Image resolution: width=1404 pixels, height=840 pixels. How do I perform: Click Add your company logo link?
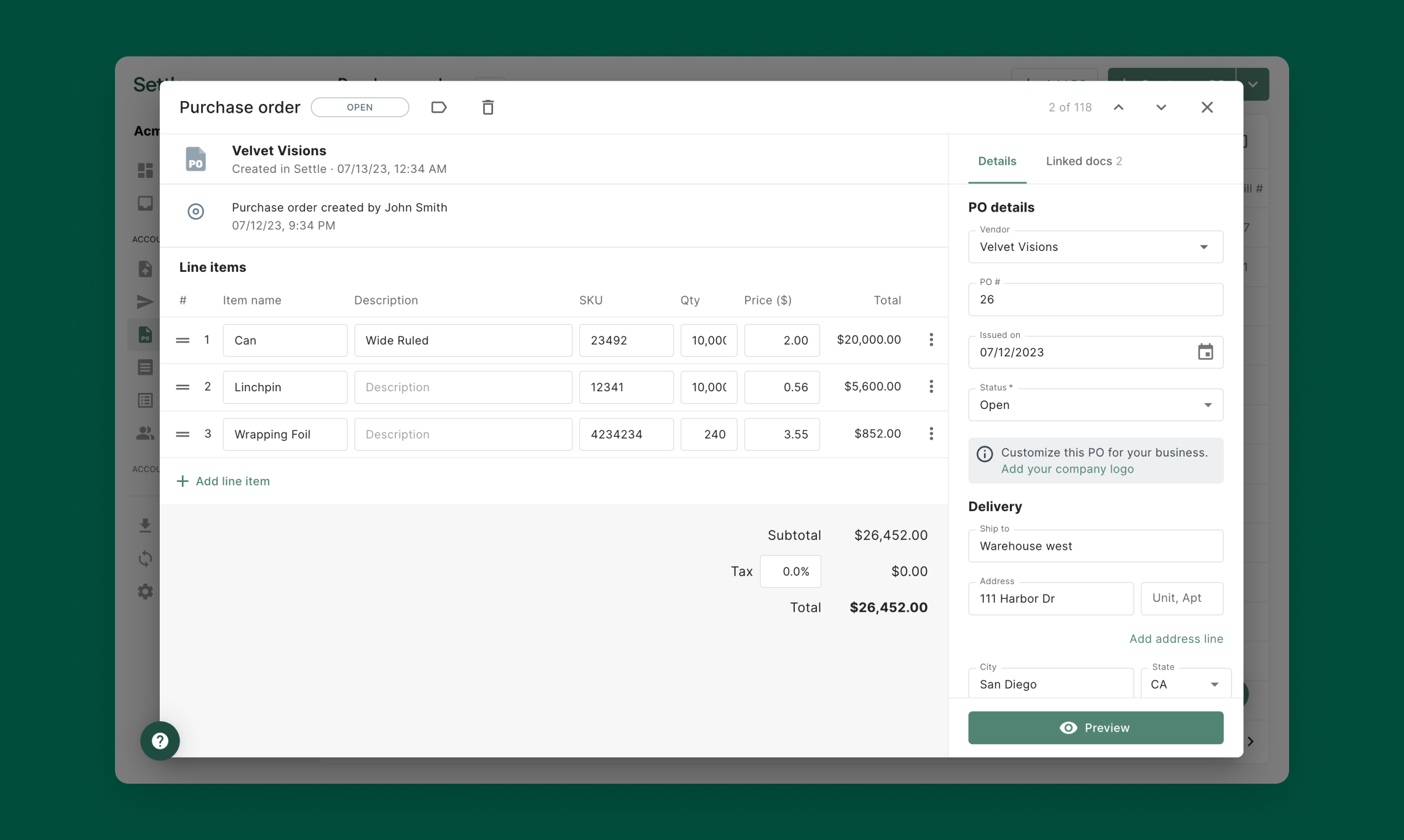[1067, 469]
